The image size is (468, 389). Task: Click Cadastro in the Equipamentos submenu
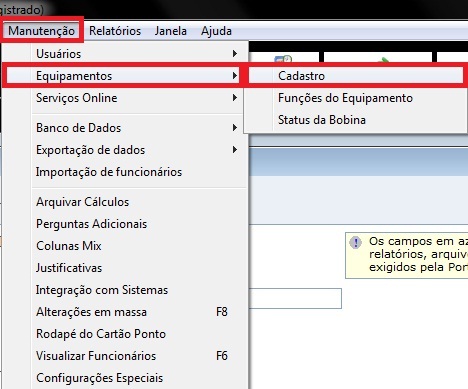[356, 76]
